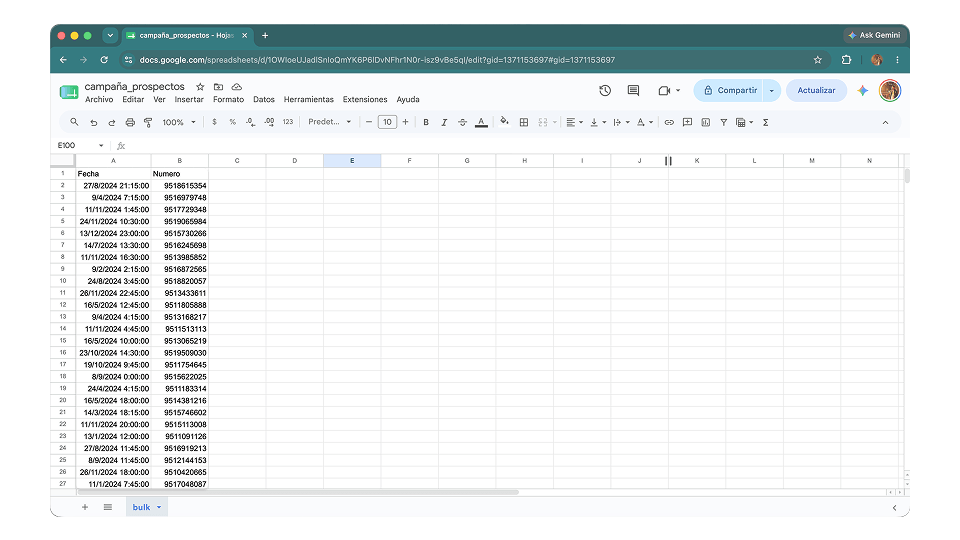960x540 pixels.
Task: Toggle bold formatting
Action: pyautogui.click(x=426, y=122)
